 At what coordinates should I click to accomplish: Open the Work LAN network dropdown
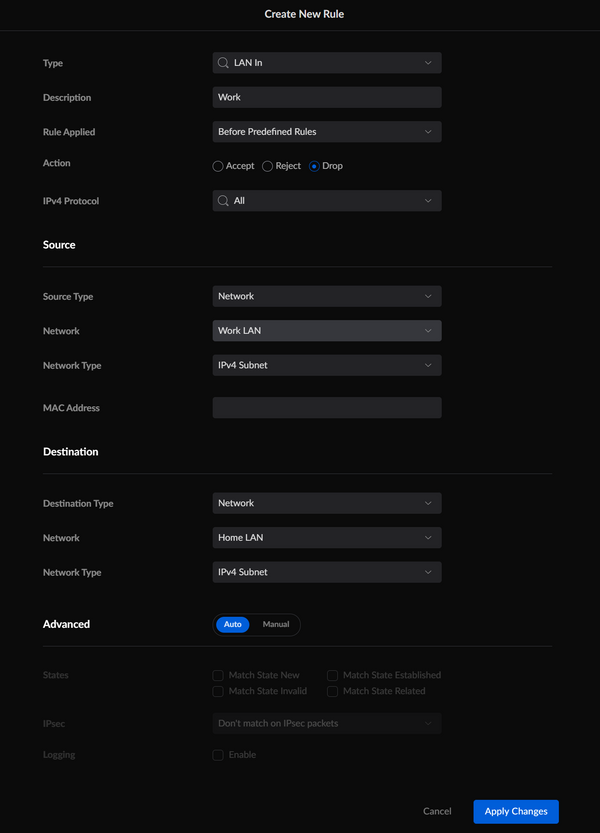tap(327, 330)
